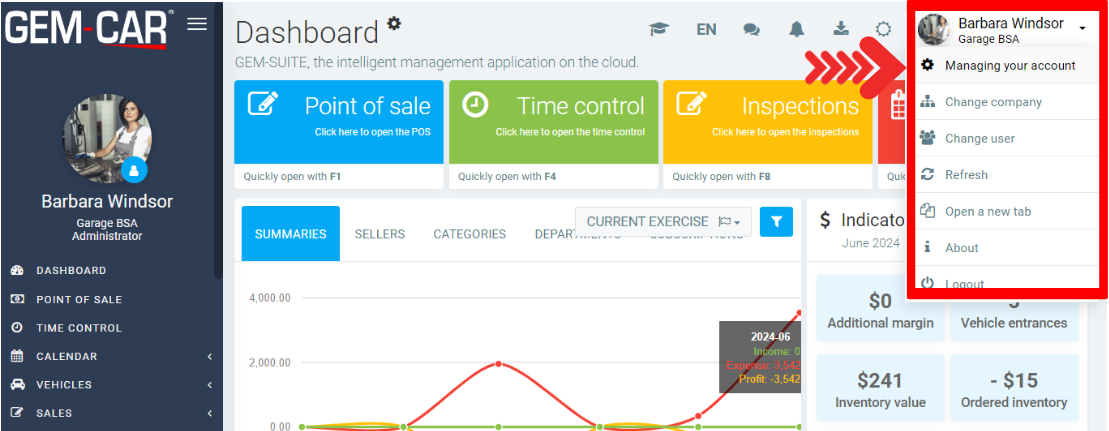This screenshot has width=1109, height=431.
Task: Switch to the Sellers tab
Action: pos(379,234)
